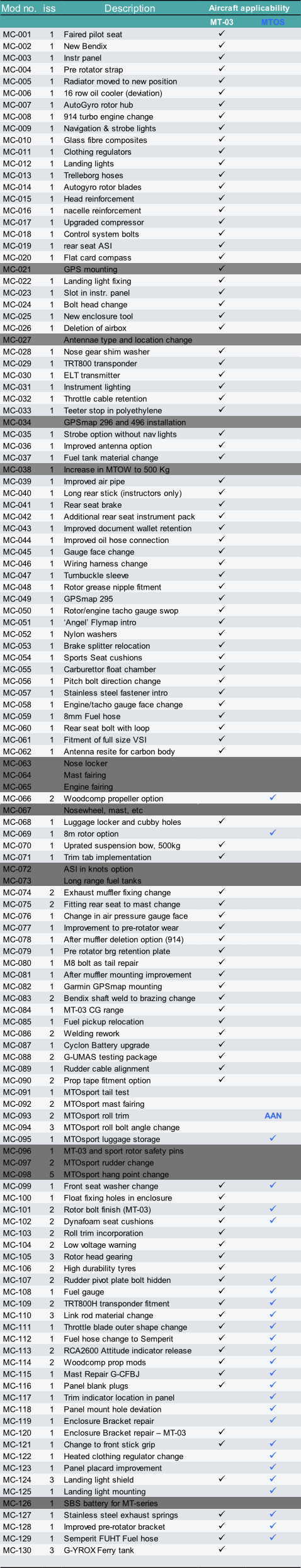This screenshot has height=1568, width=301.
Task: Click the Description column header
Action: click(130, 8)
